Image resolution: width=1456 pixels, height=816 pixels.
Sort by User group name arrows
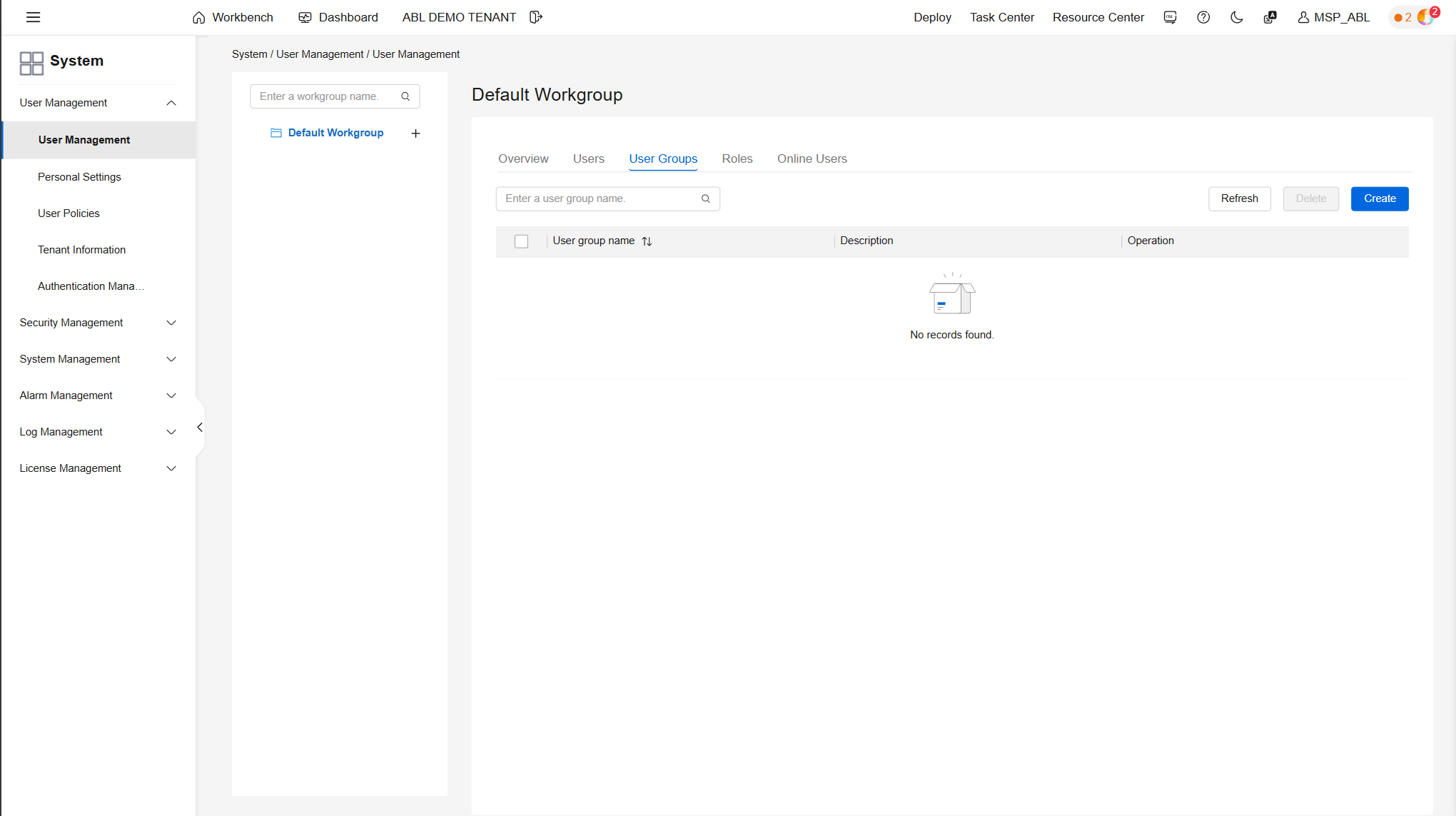point(647,241)
